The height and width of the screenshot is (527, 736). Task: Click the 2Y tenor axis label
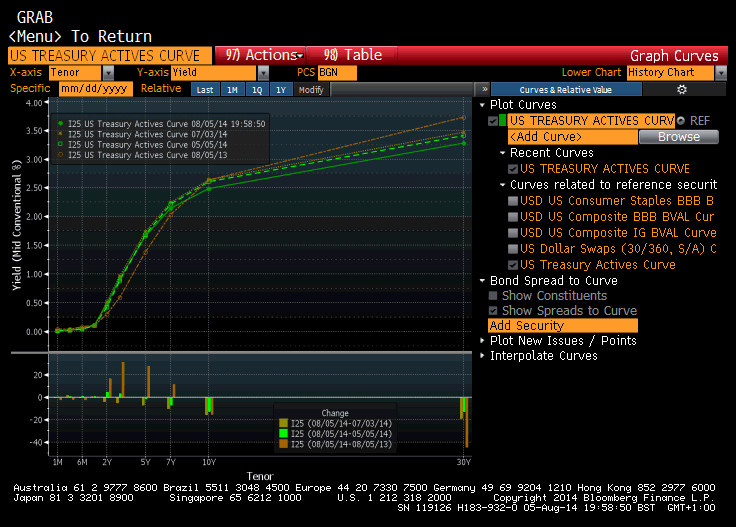(107, 462)
